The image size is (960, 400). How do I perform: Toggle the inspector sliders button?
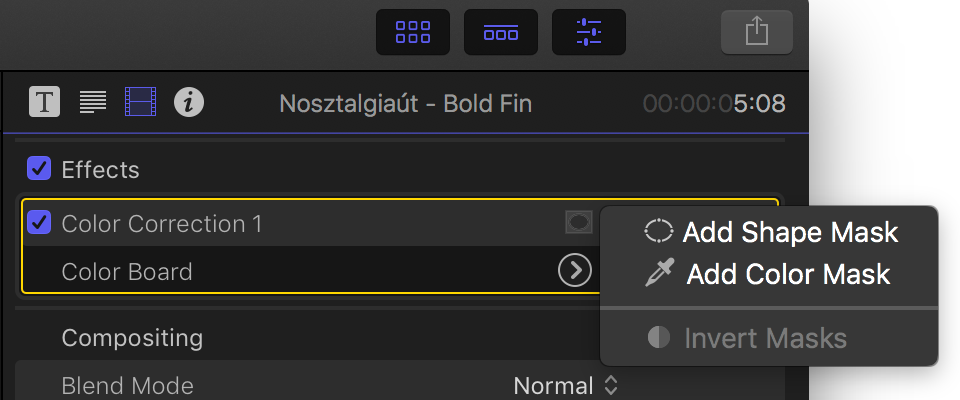(589, 32)
